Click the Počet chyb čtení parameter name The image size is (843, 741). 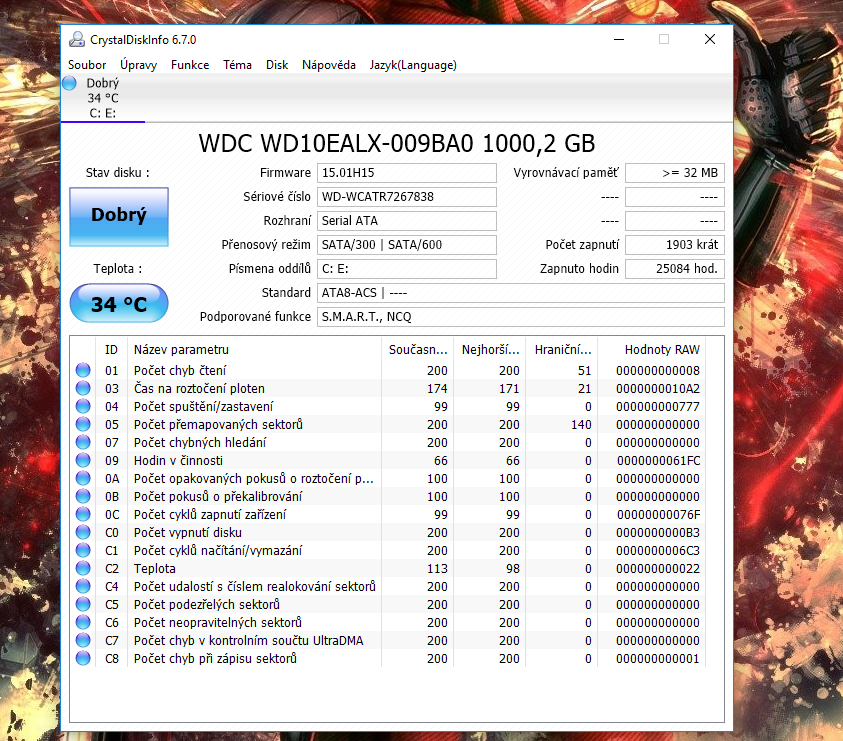180,370
